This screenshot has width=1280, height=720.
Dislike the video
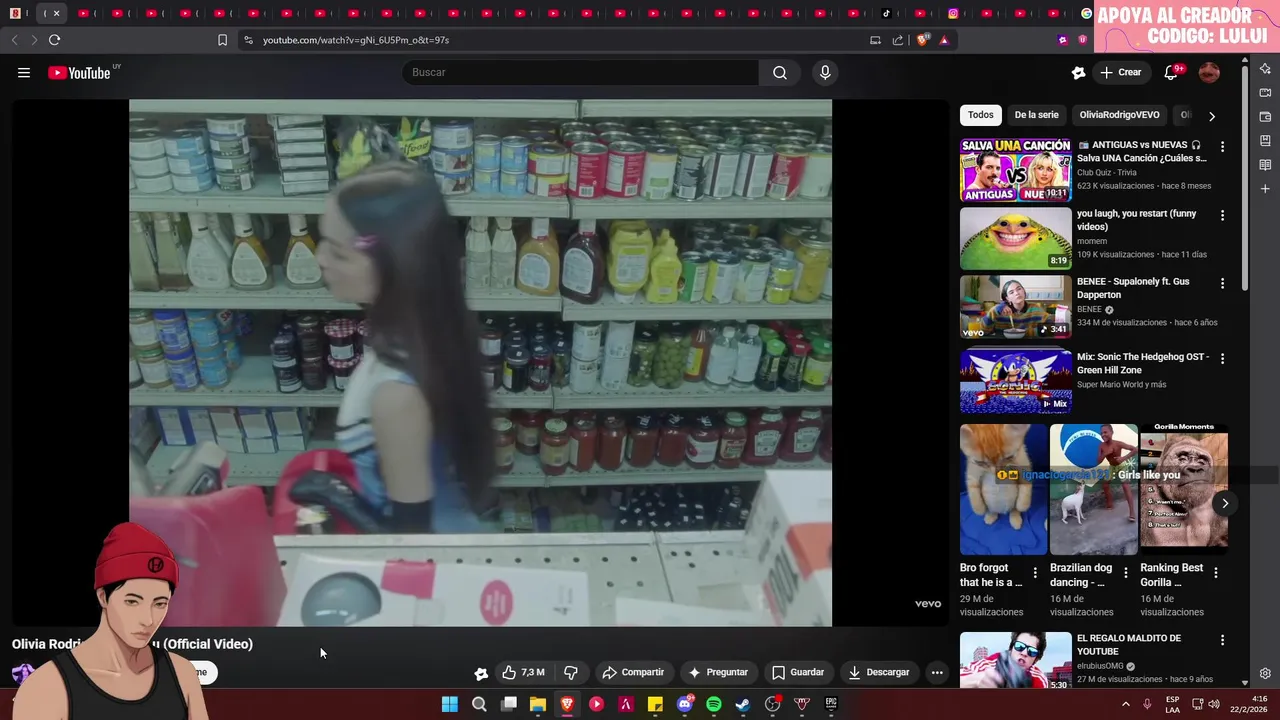point(571,672)
